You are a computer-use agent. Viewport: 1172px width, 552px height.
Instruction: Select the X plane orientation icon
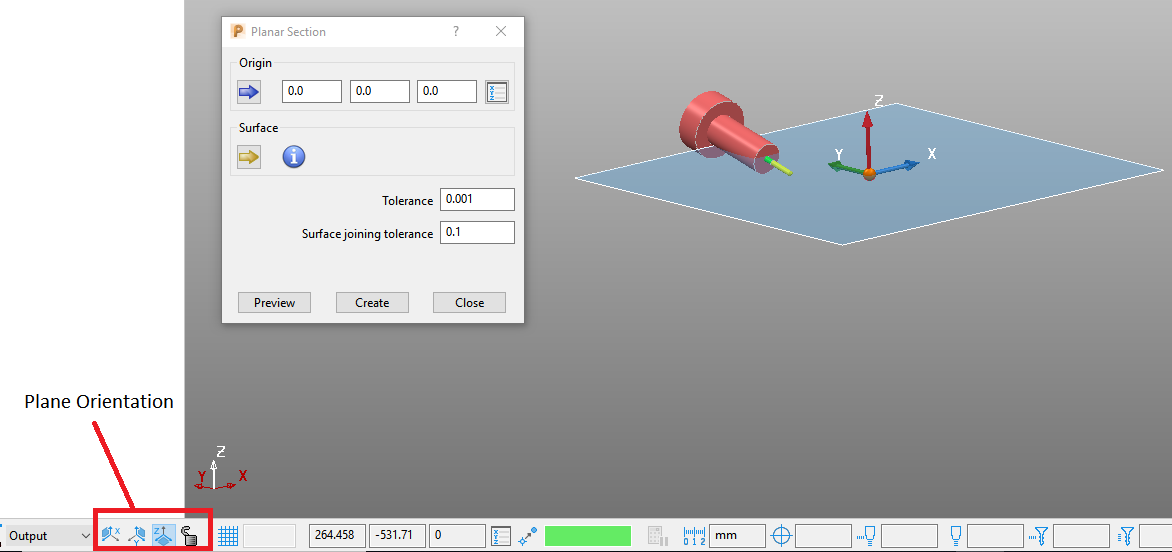point(110,534)
